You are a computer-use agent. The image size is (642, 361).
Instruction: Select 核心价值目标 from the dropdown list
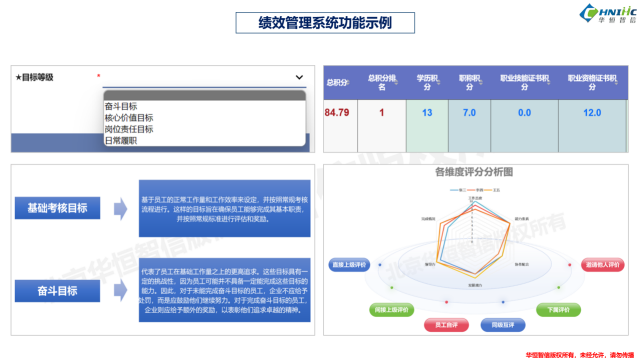129,118
